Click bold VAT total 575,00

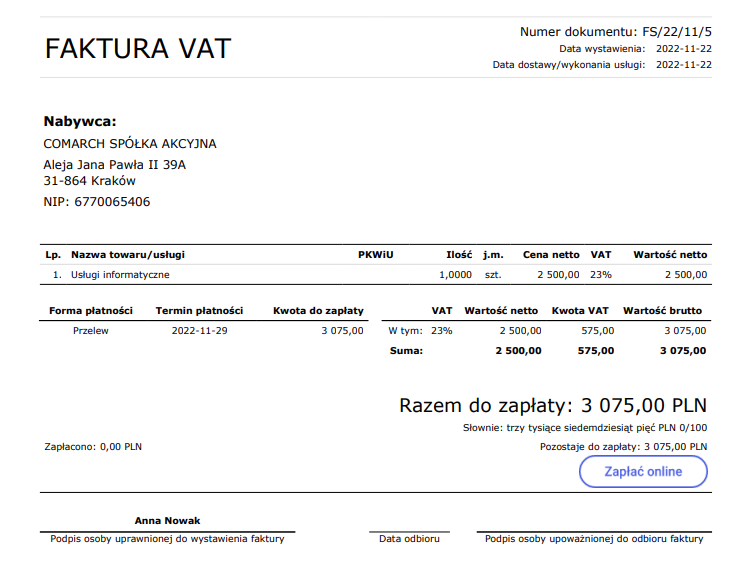coord(596,351)
